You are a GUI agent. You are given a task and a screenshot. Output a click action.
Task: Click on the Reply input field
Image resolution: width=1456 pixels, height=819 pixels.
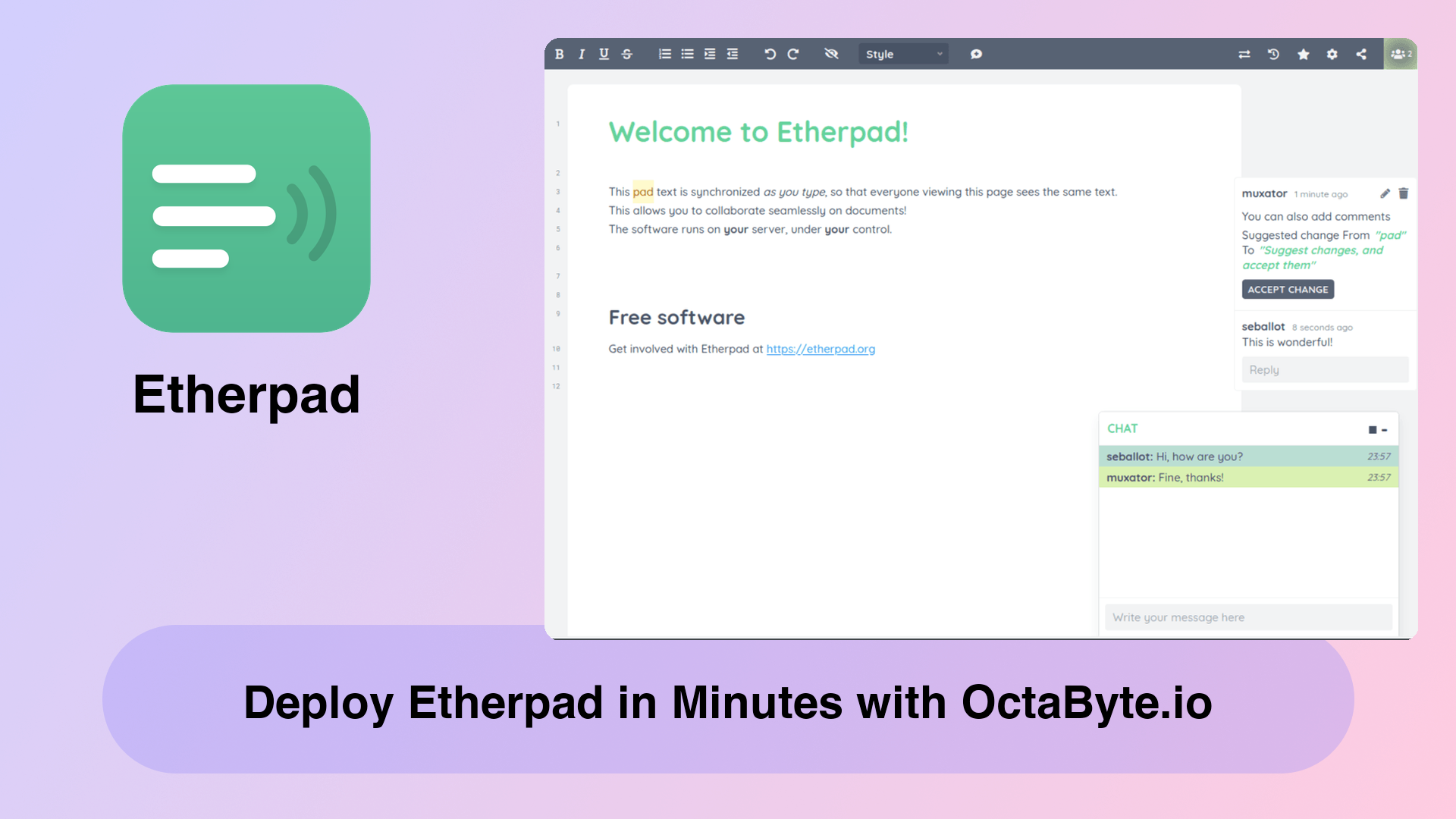pos(1322,369)
